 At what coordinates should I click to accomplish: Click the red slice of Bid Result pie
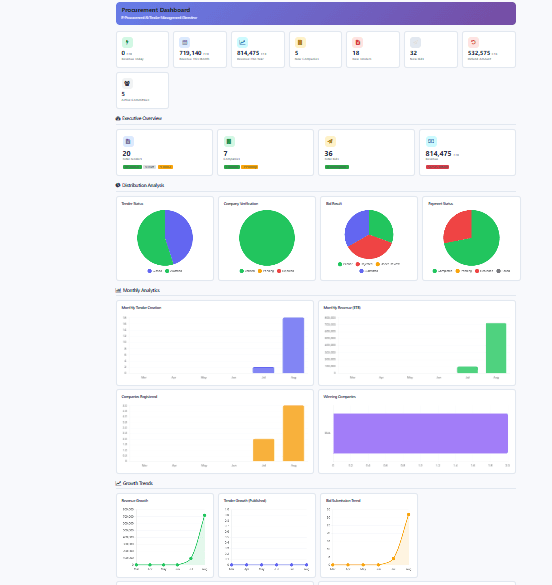369,248
